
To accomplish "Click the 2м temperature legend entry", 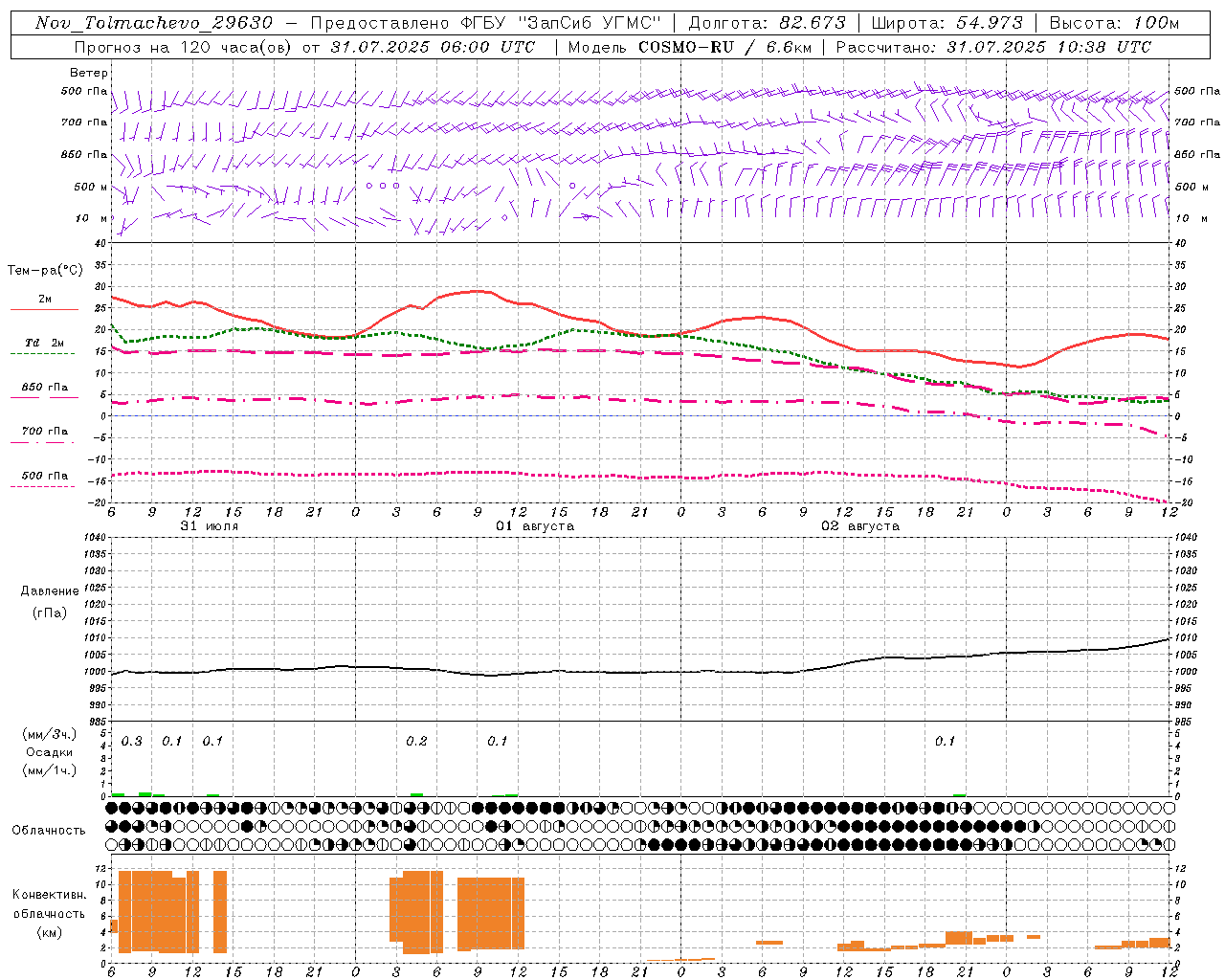I will [45, 299].
